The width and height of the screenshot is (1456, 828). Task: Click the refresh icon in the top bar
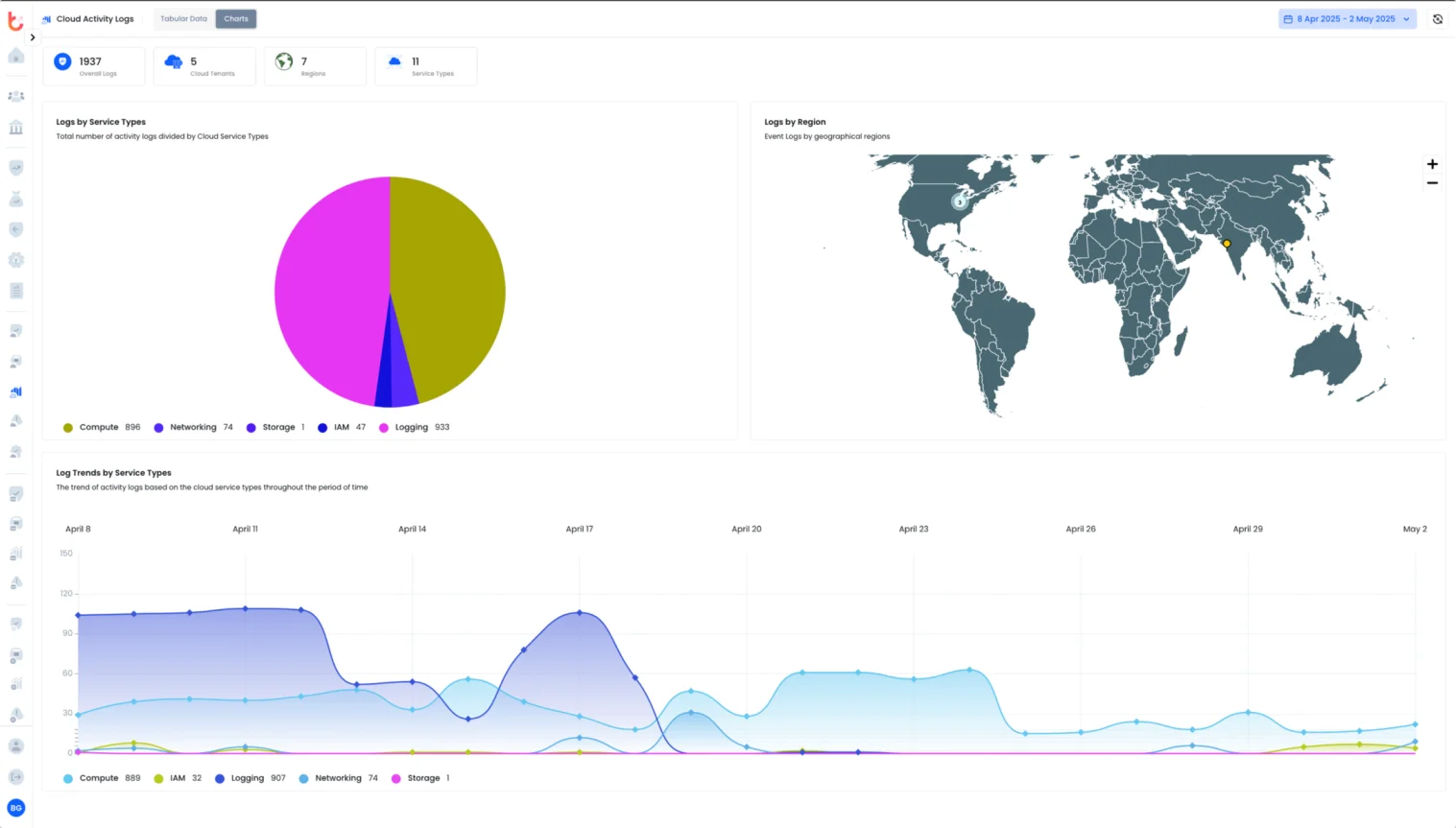(1435, 18)
